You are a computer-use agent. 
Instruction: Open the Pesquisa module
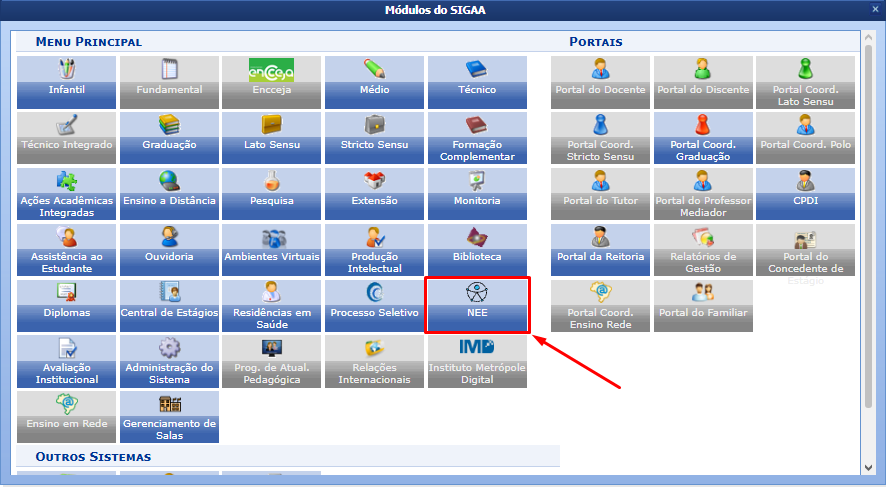point(271,194)
